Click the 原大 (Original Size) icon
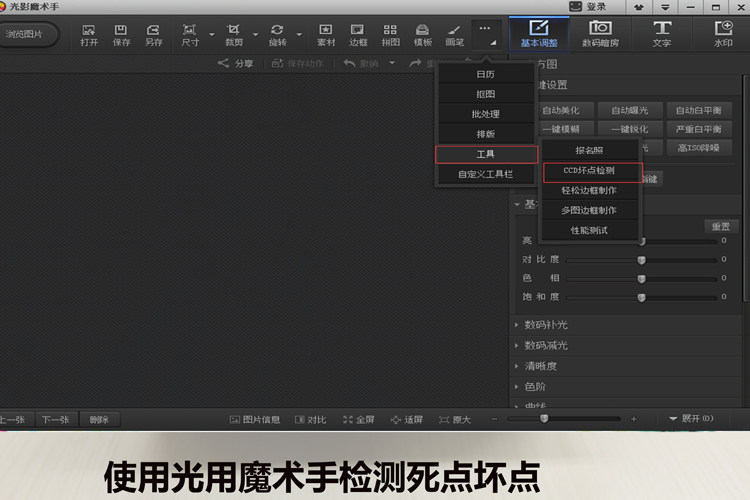 click(x=444, y=420)
